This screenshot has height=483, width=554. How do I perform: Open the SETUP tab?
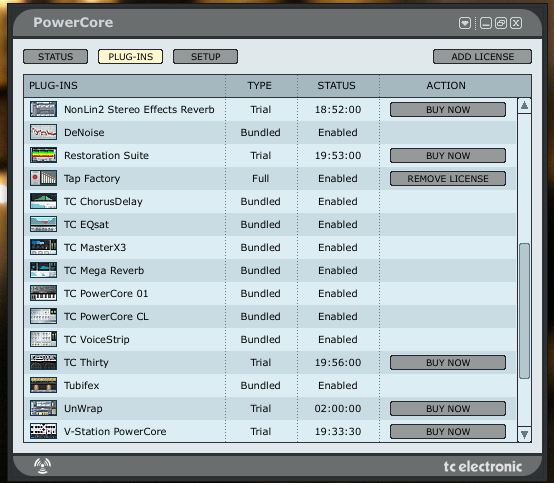click(205, 57)
